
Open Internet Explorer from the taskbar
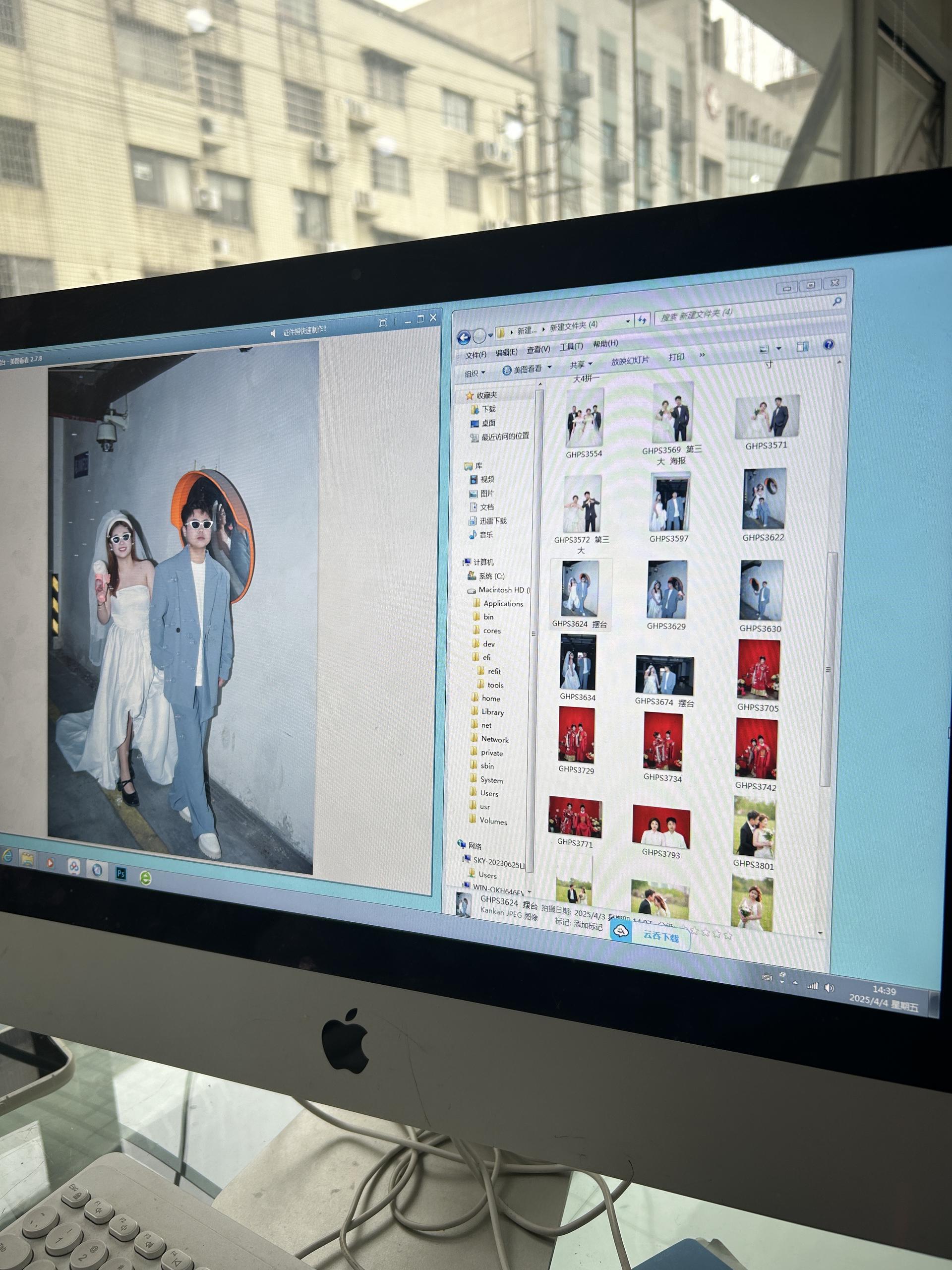pyautogui.click(x=7, y=857)
